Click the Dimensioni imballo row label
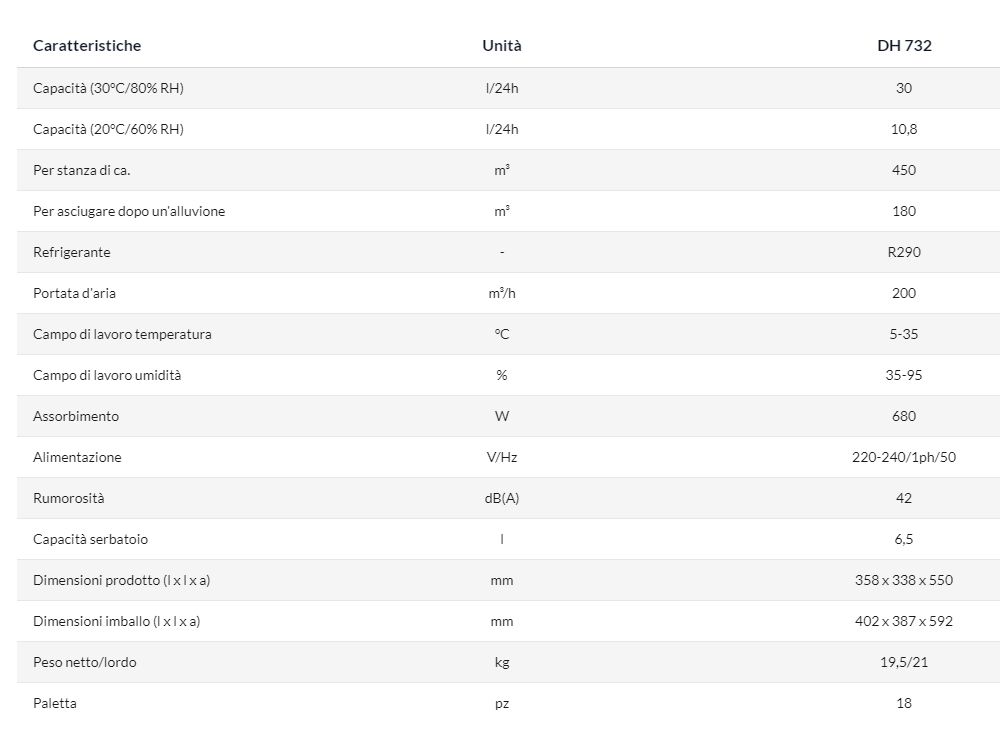The width and height of the screenshot is (1000, 736). click(x=117, y=621)
